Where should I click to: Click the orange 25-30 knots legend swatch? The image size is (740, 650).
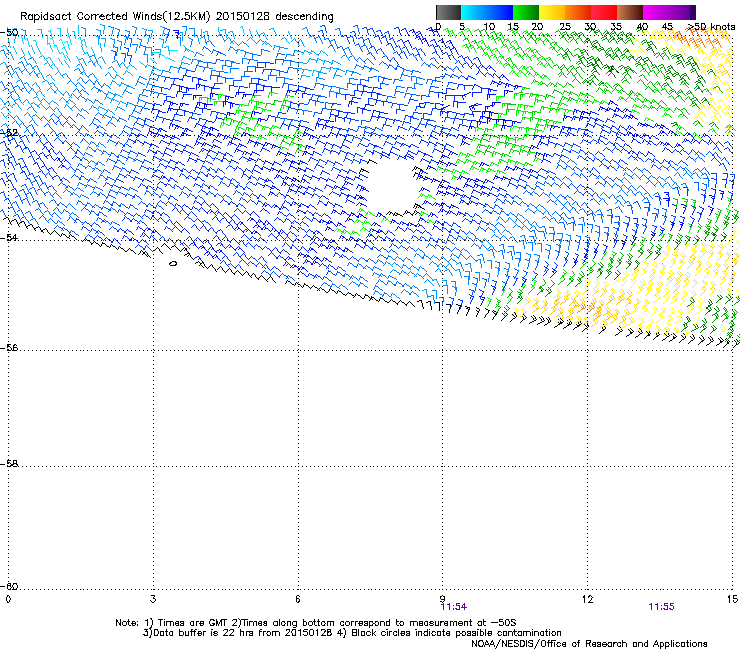click(578, 12)
